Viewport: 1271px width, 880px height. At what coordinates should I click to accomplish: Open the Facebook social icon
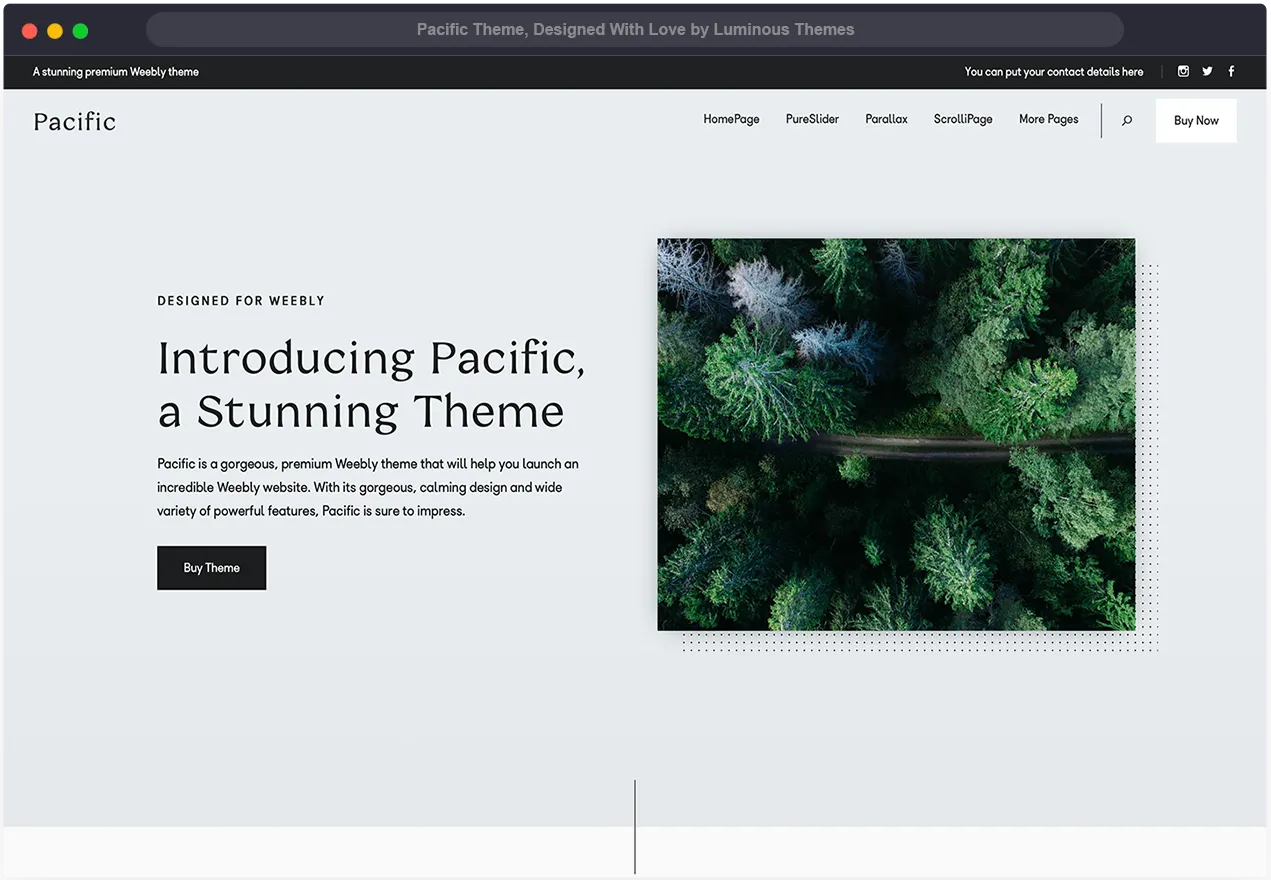click(1231, 71)
